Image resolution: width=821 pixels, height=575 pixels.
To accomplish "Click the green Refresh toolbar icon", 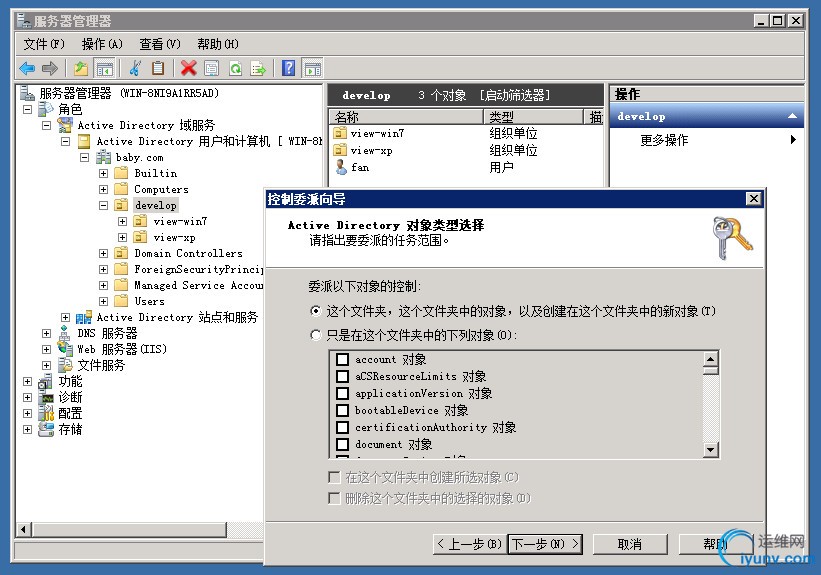I will pyautogui.click(x=236, y=68).
